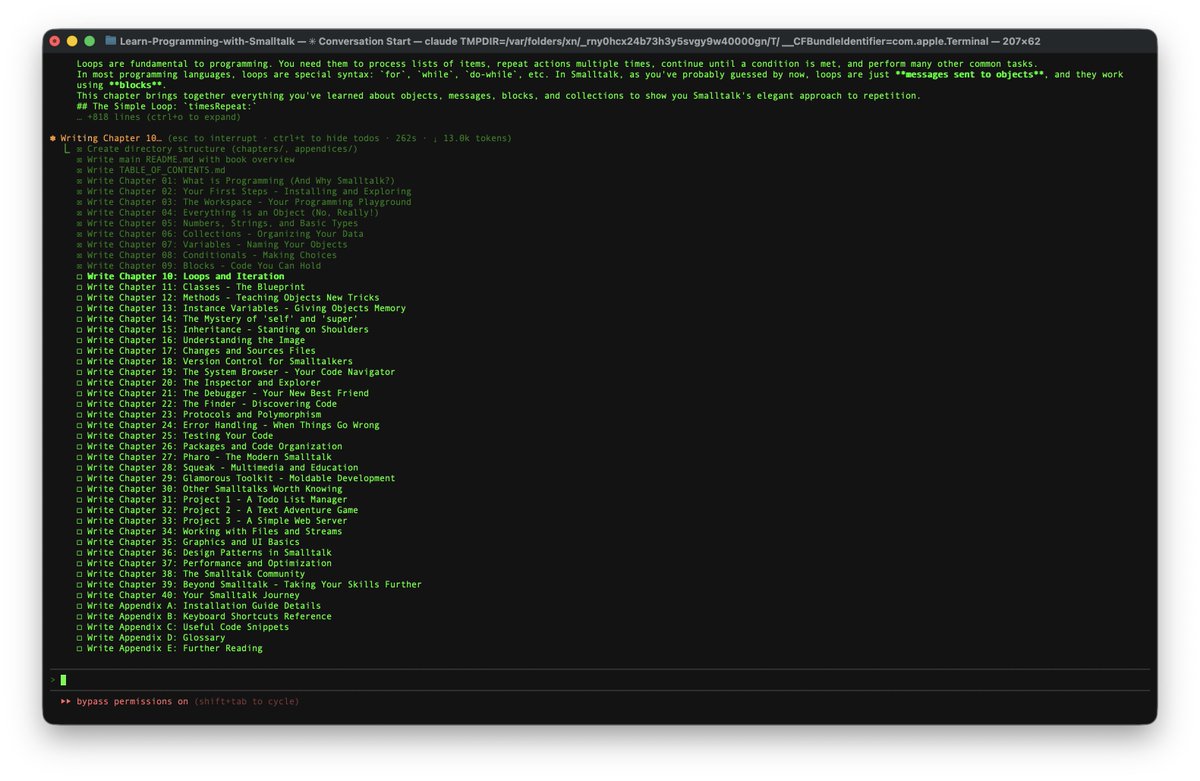This screenshot has height=781, width=1200.
Task: Click 'Write Chapter 23: Protocols and Polymorphism' row
Action: click(x=198, y=414)
